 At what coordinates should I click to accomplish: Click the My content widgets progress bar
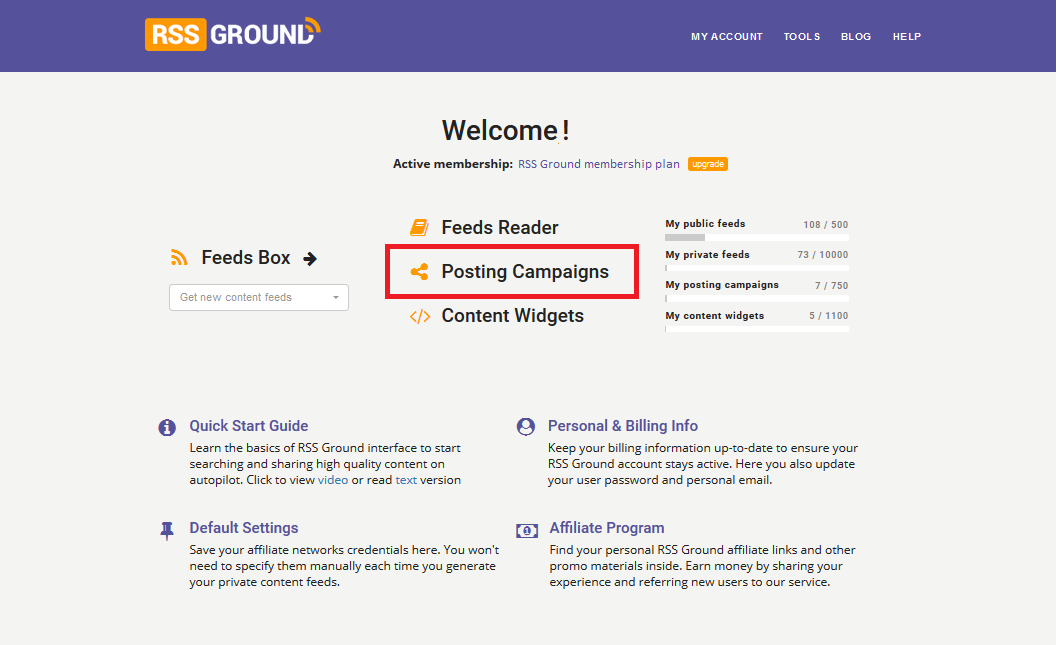757,329
